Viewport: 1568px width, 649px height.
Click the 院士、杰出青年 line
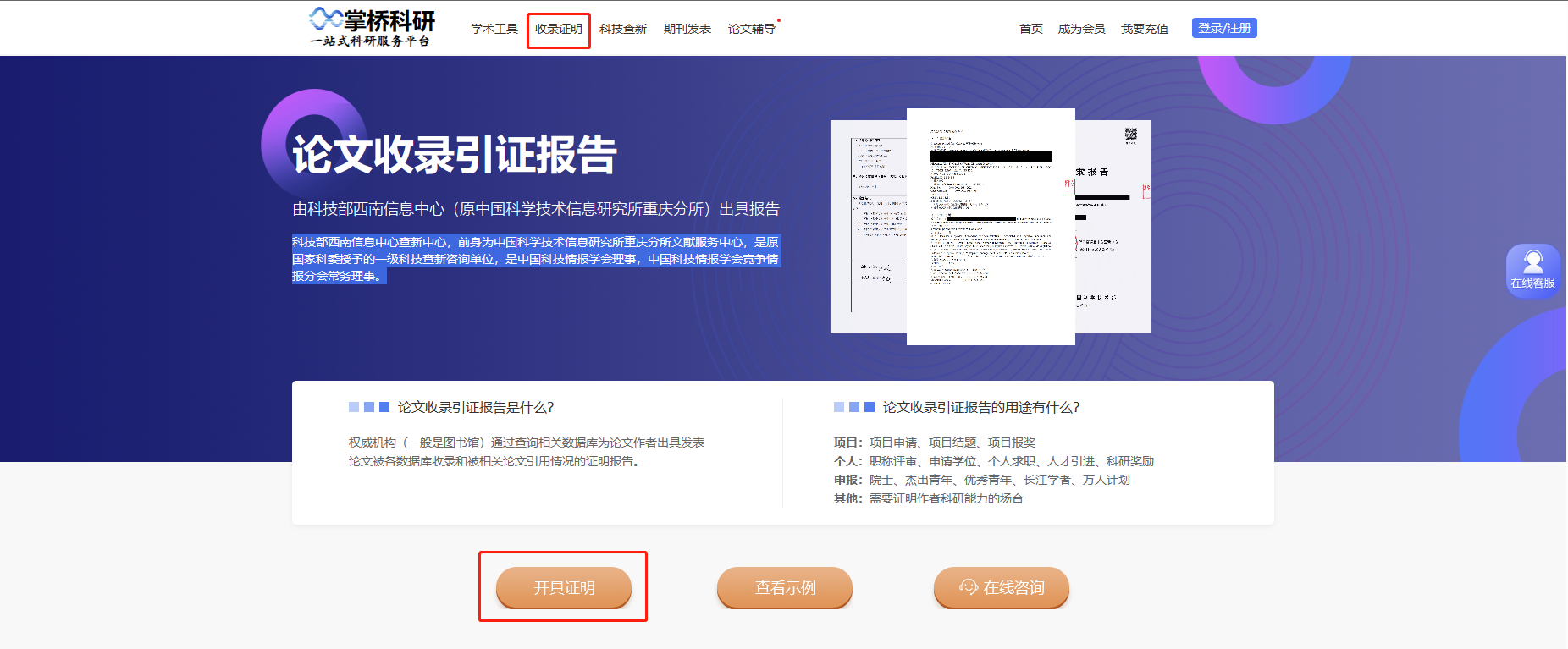982,480
